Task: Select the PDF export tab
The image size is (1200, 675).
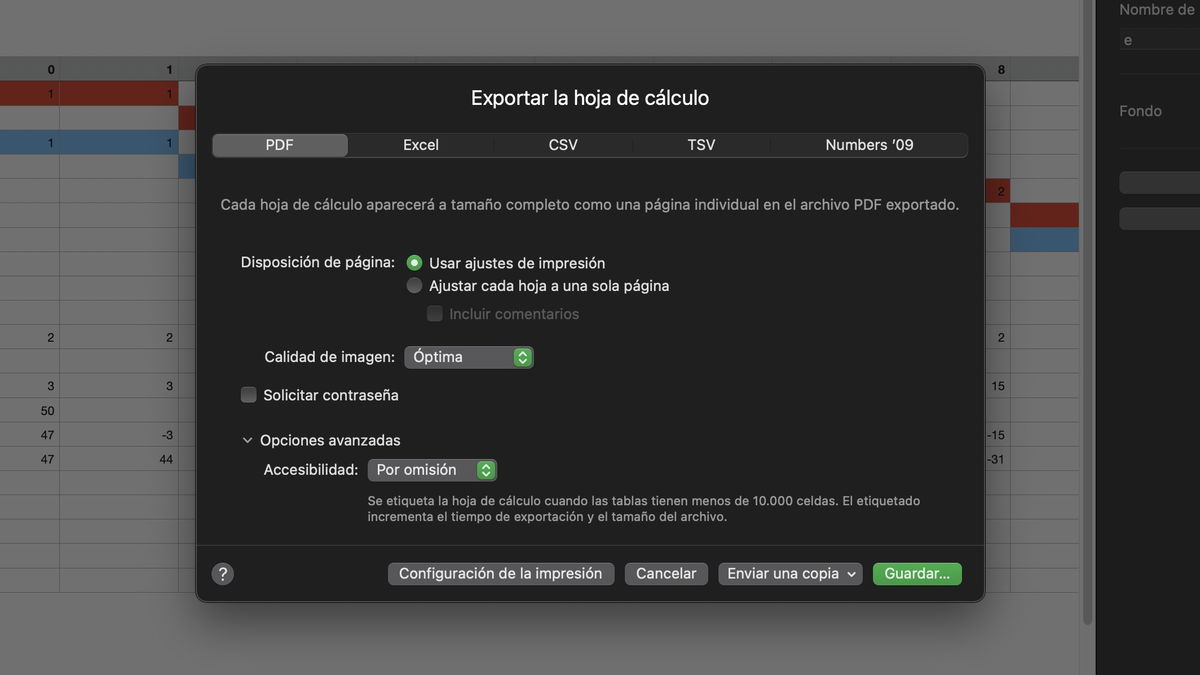Action: coord(280,144)
